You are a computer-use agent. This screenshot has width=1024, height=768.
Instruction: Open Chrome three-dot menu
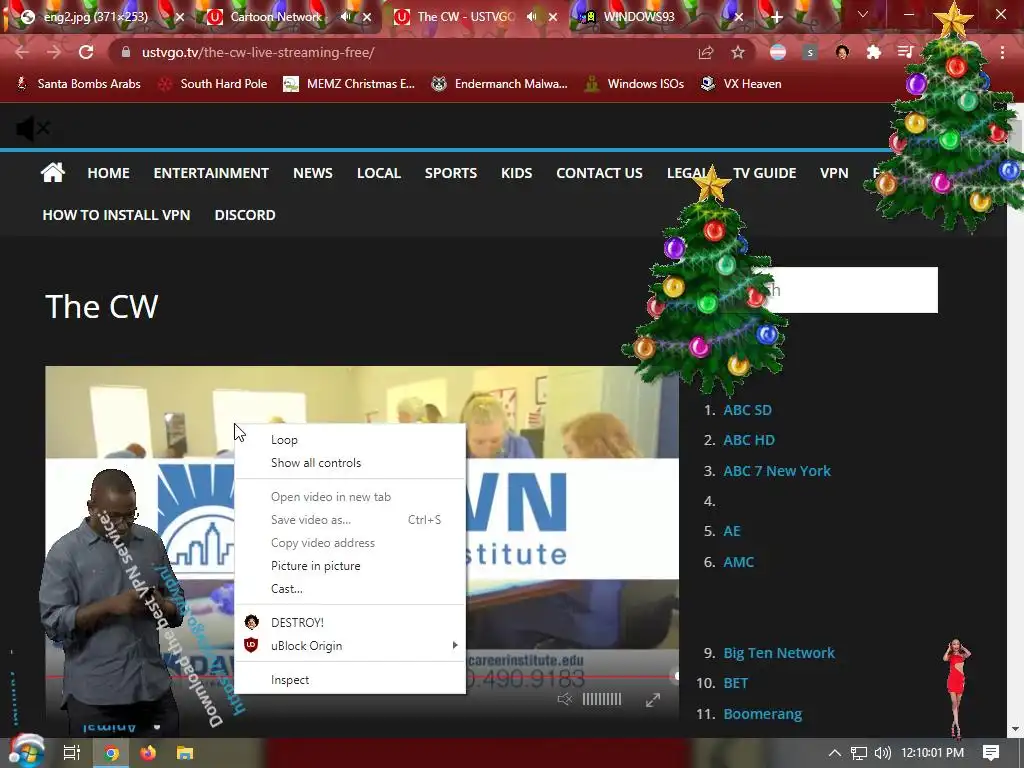pyautogui.click(x=1002, y=52)
